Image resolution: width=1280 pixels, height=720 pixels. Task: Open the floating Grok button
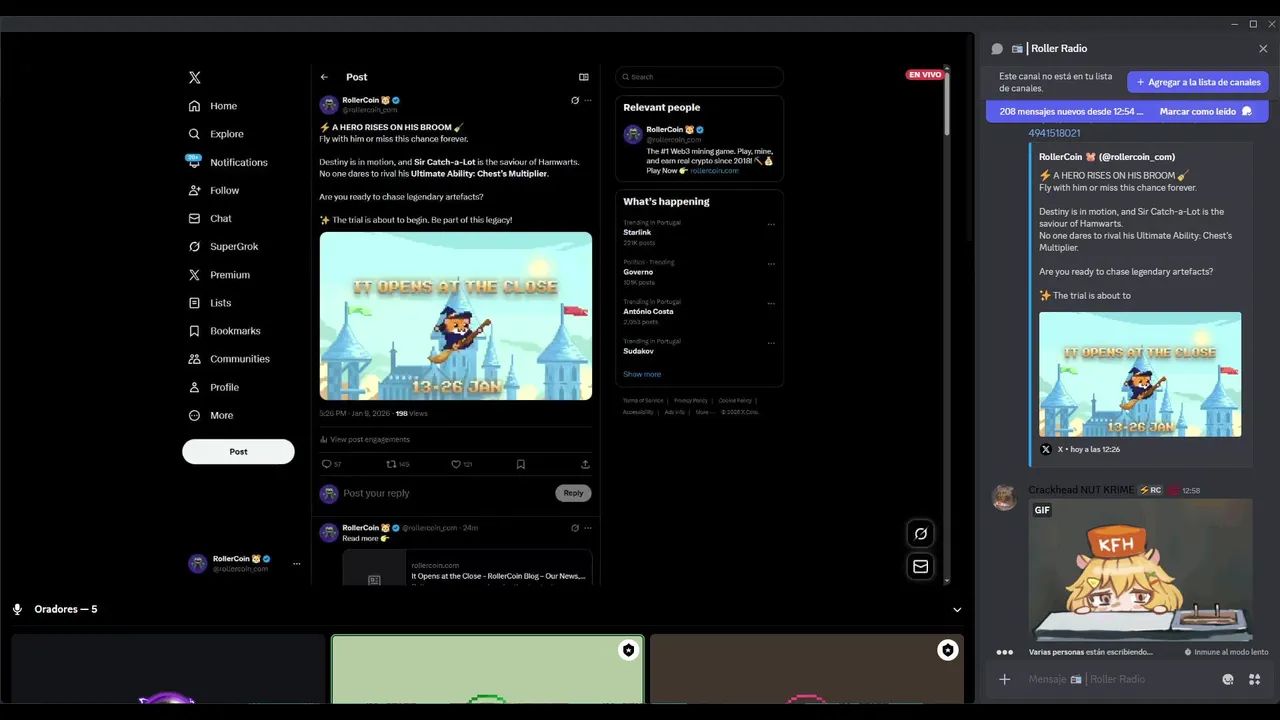(x=921, y=534)
